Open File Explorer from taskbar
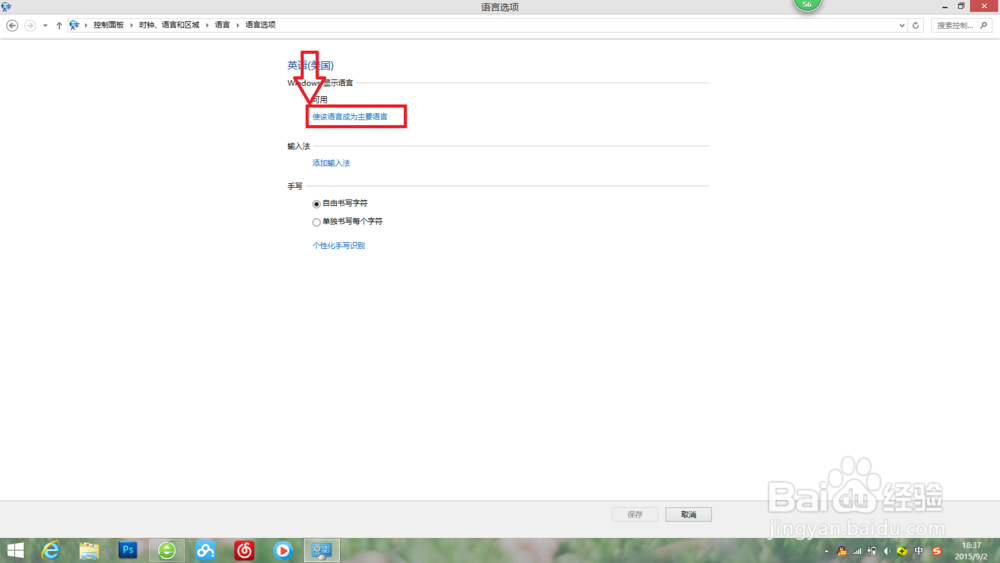 tap(89, 550)
